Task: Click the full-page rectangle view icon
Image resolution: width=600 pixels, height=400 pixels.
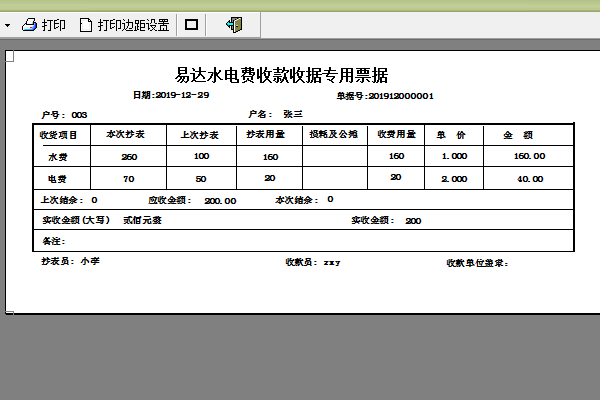Action: coord(192,24)
